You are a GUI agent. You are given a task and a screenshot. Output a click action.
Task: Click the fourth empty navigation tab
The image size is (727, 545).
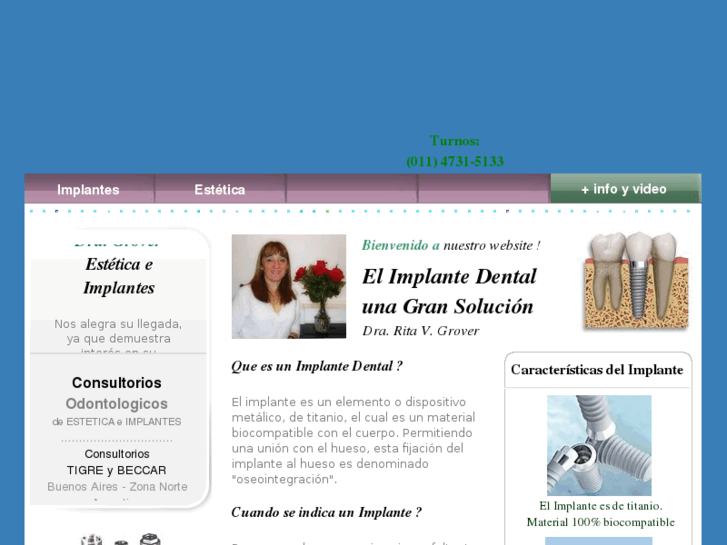[484, 189]
